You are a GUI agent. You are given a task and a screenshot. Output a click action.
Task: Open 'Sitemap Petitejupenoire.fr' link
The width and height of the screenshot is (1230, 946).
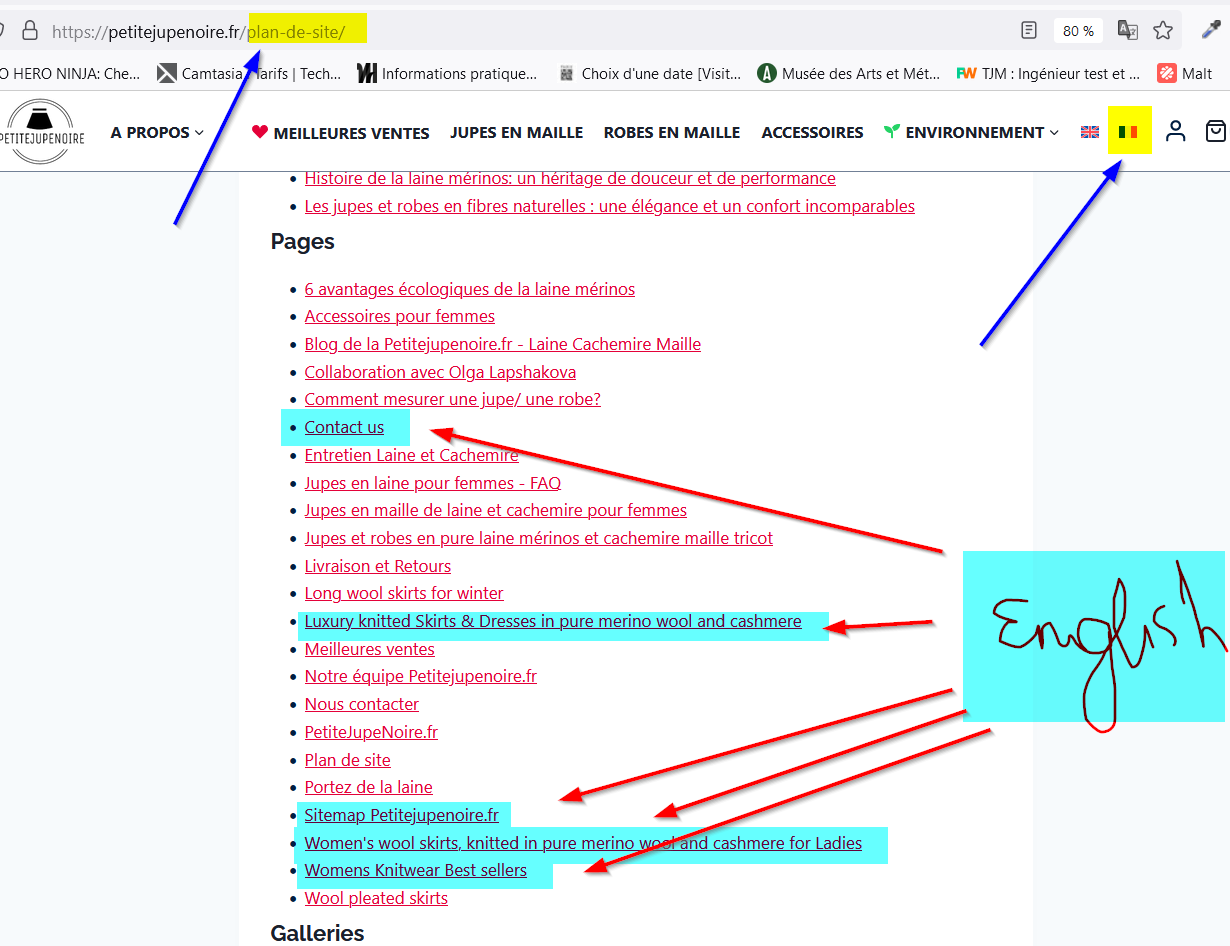(x=402, y=815)
